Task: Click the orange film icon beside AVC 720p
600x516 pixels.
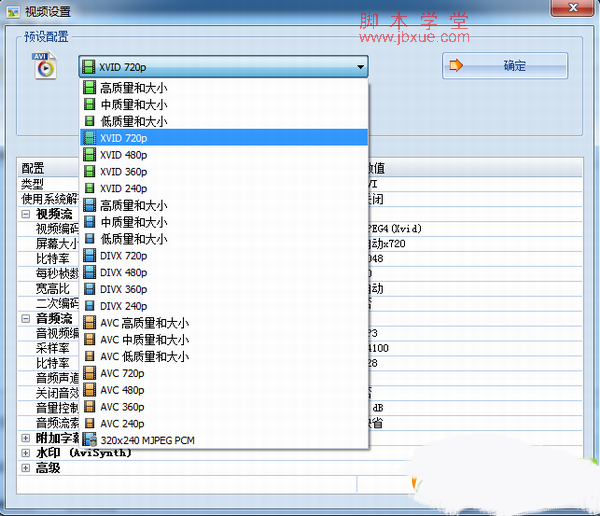Action: (x=89, y=373)
